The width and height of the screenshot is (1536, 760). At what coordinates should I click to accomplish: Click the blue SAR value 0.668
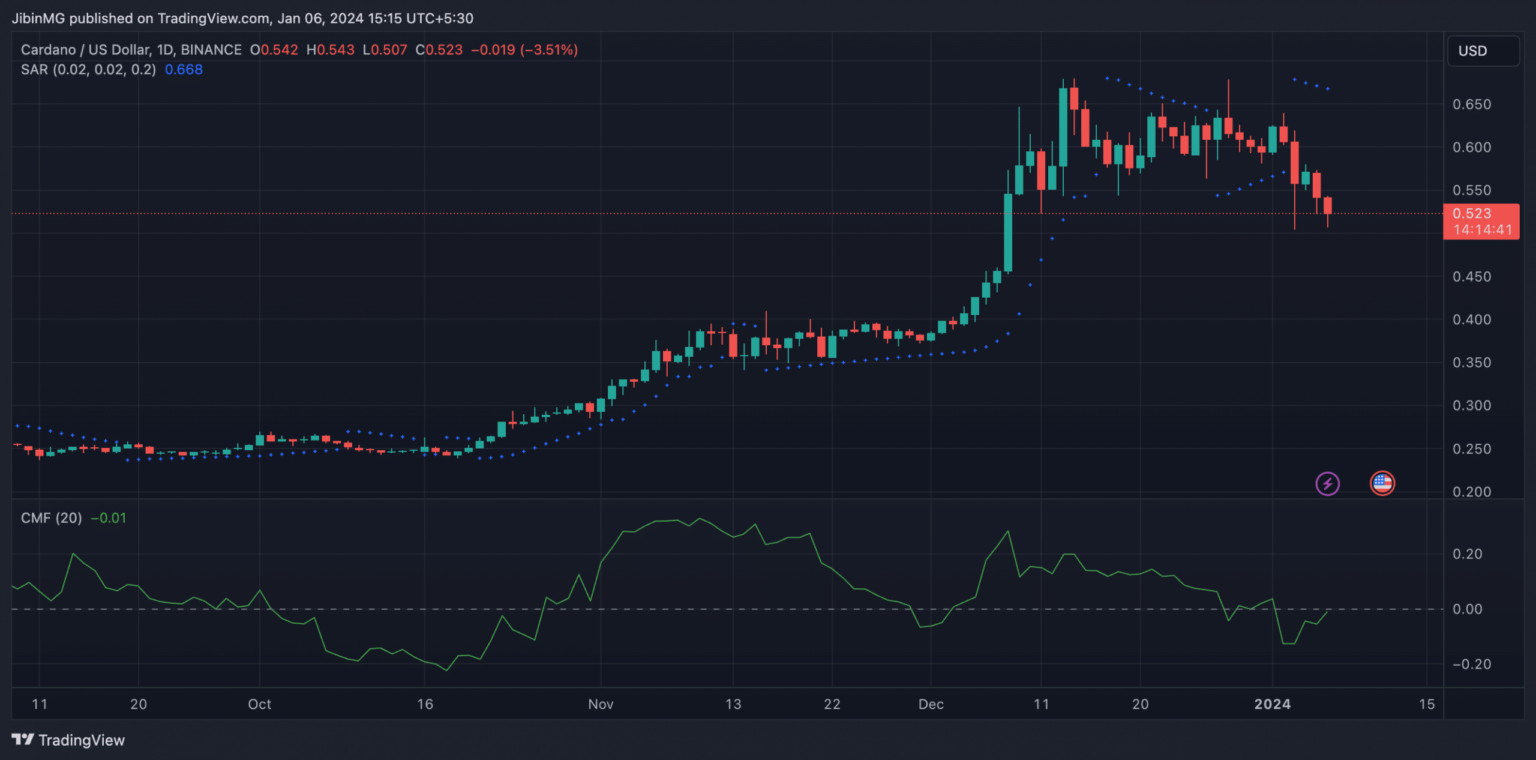tap(184, 69)
